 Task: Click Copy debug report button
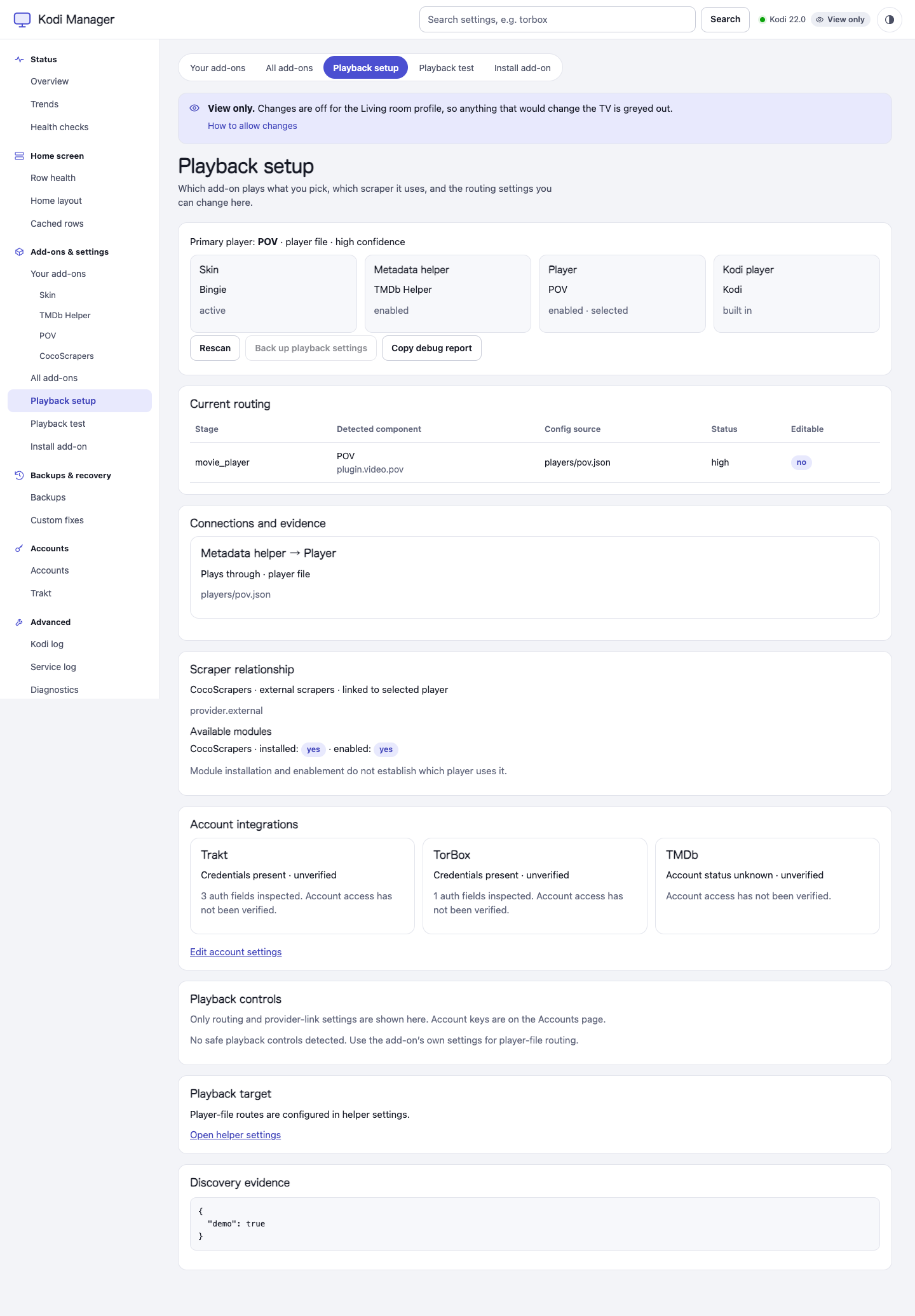pos(431,348)
